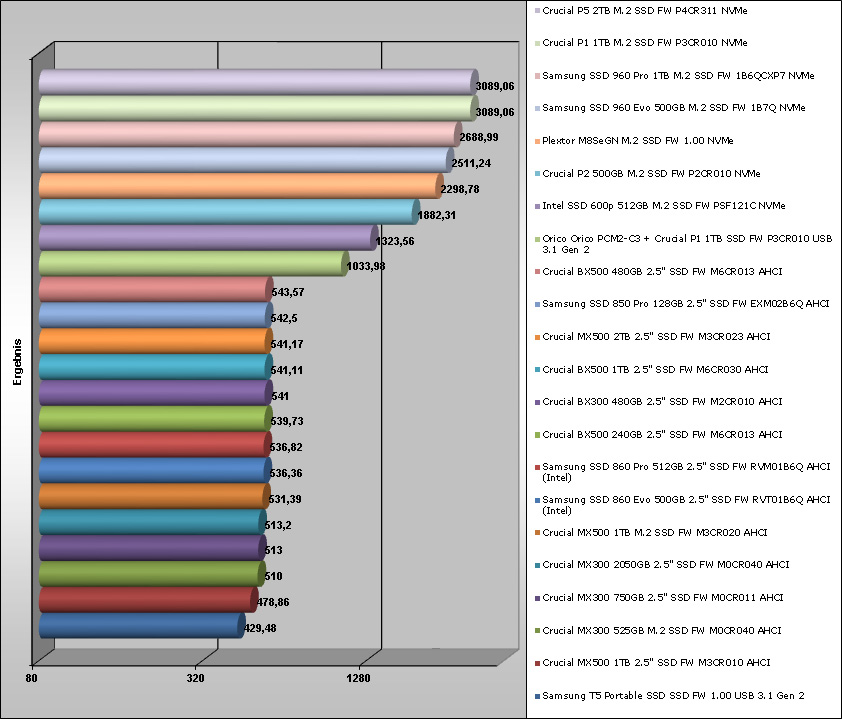
Task: Click the data label 541,11
Action: 287,371
